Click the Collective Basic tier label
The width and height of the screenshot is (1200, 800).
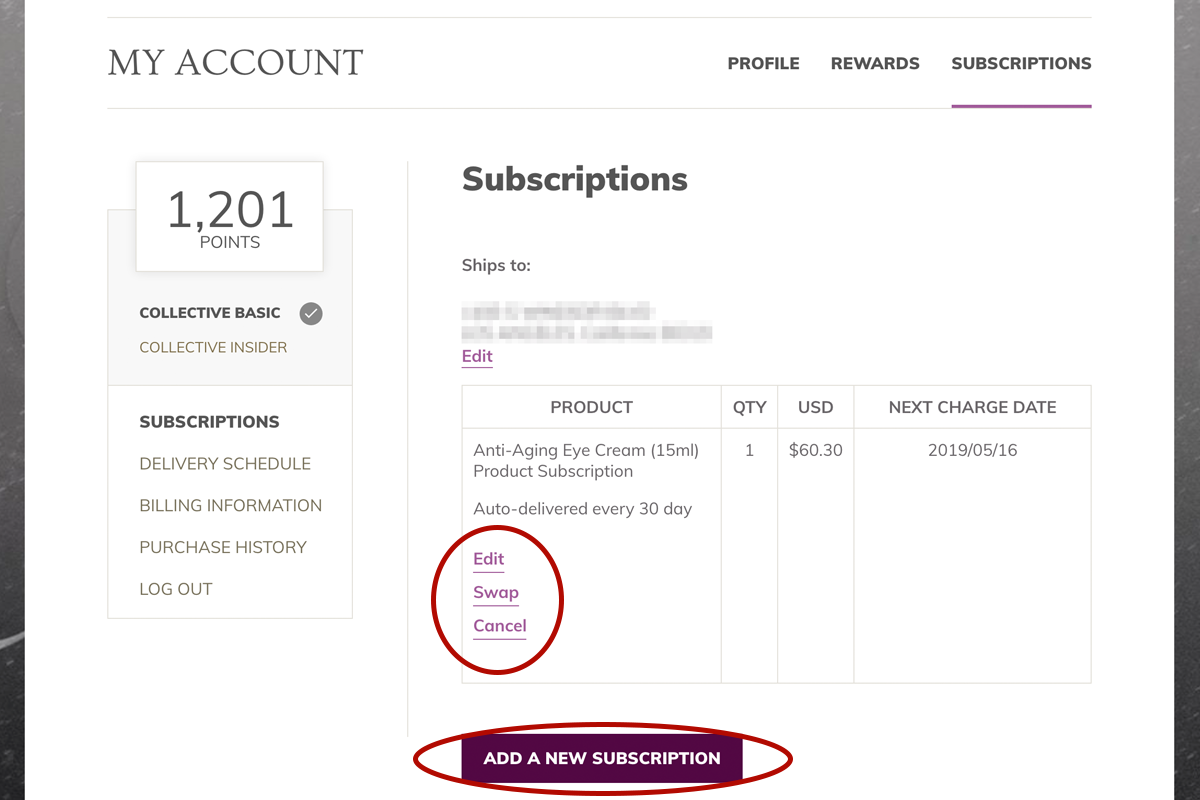[210, 313]
